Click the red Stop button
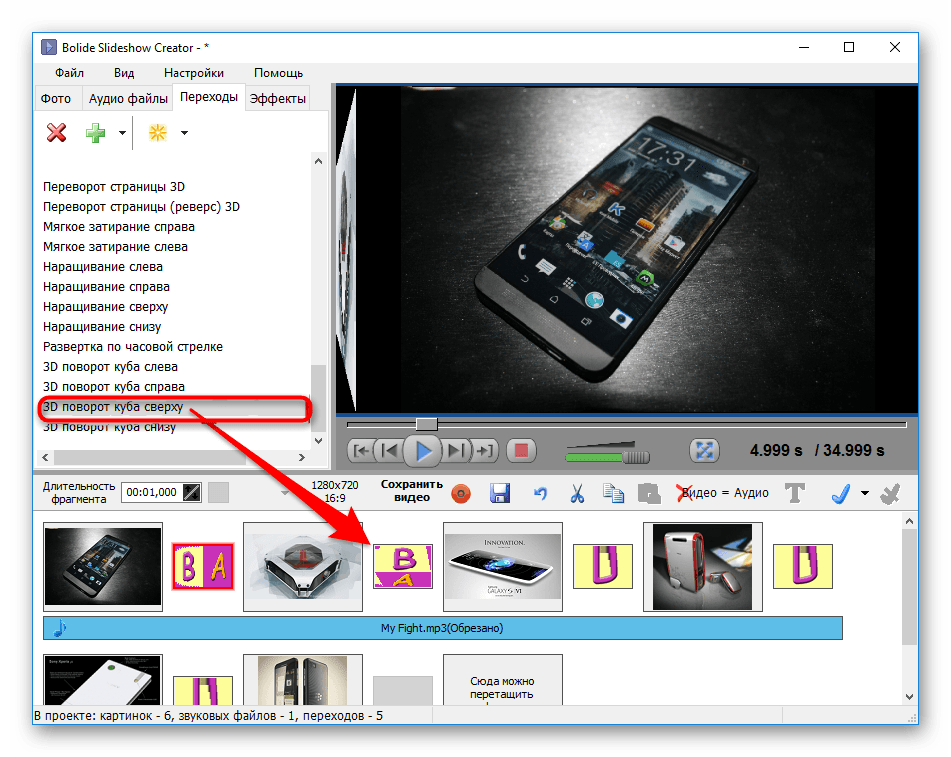Image resolution: width=951 pixels, height=757 pixels. (x=521, y=451)
